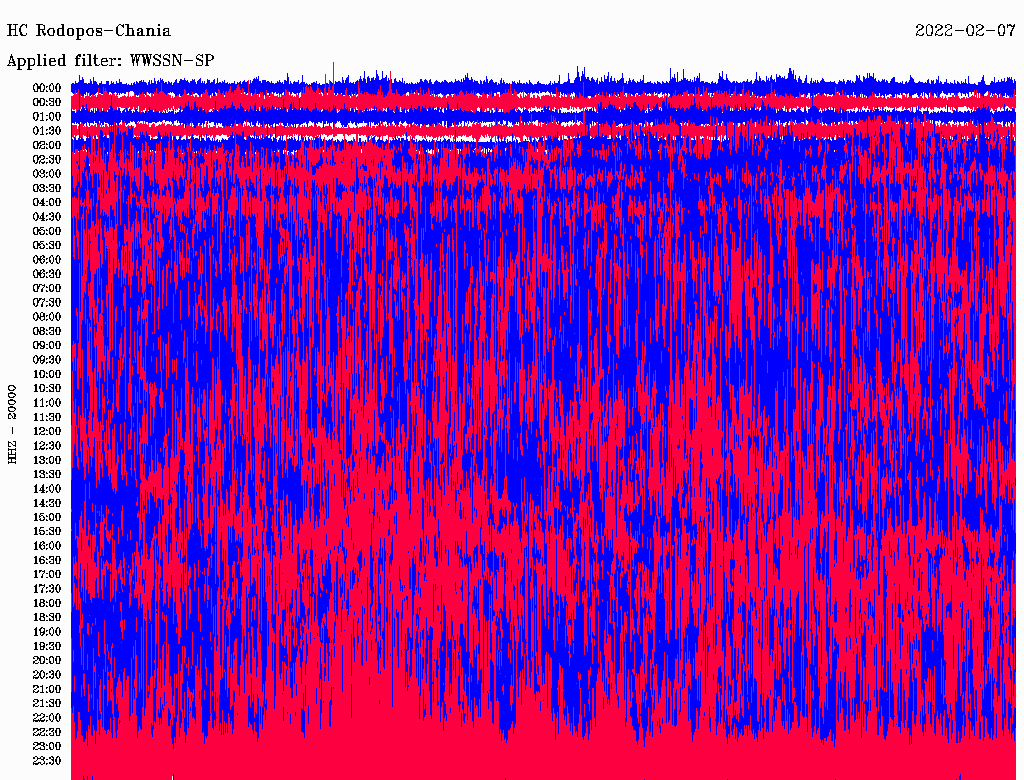Click the 18:00 time label
The image size is (1024, 780).
(x=47, y=604)
